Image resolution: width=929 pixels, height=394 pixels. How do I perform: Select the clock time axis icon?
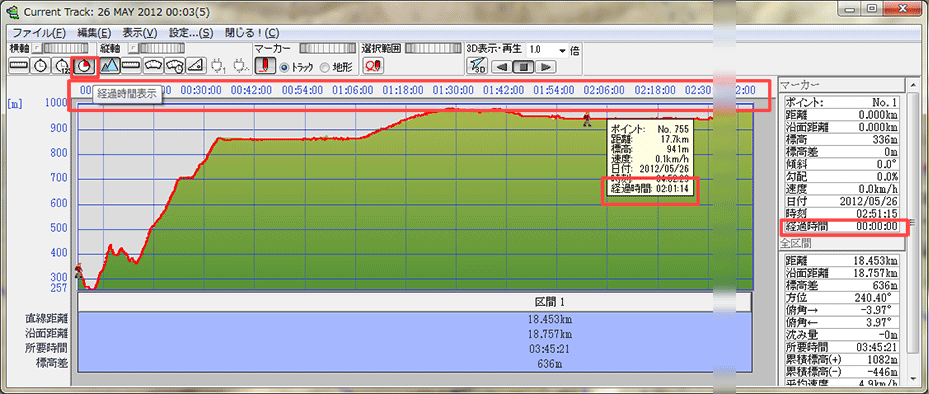pyautogui.click(x=41, y=66)
